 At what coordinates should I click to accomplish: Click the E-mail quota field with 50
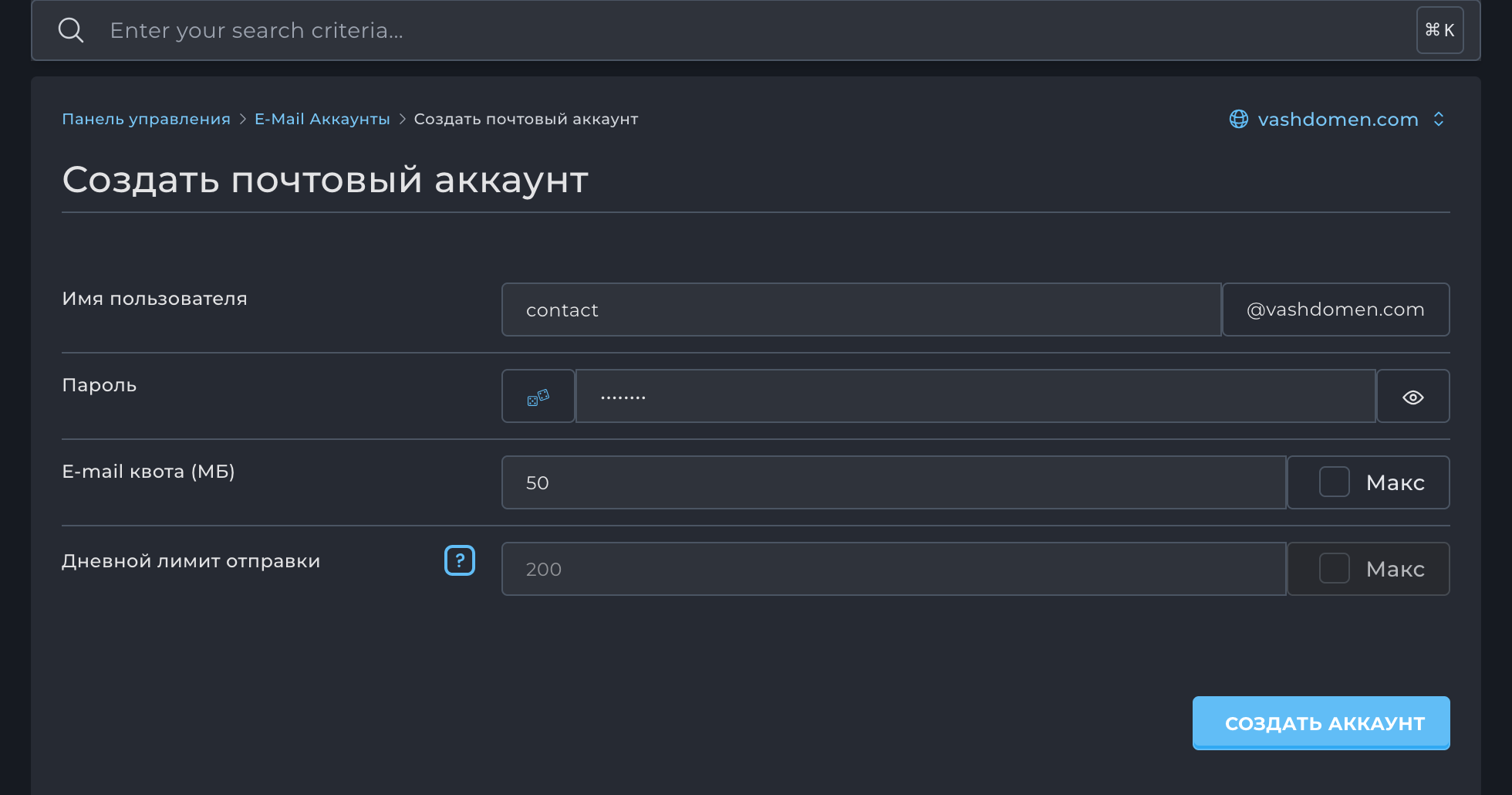(893, 482)
